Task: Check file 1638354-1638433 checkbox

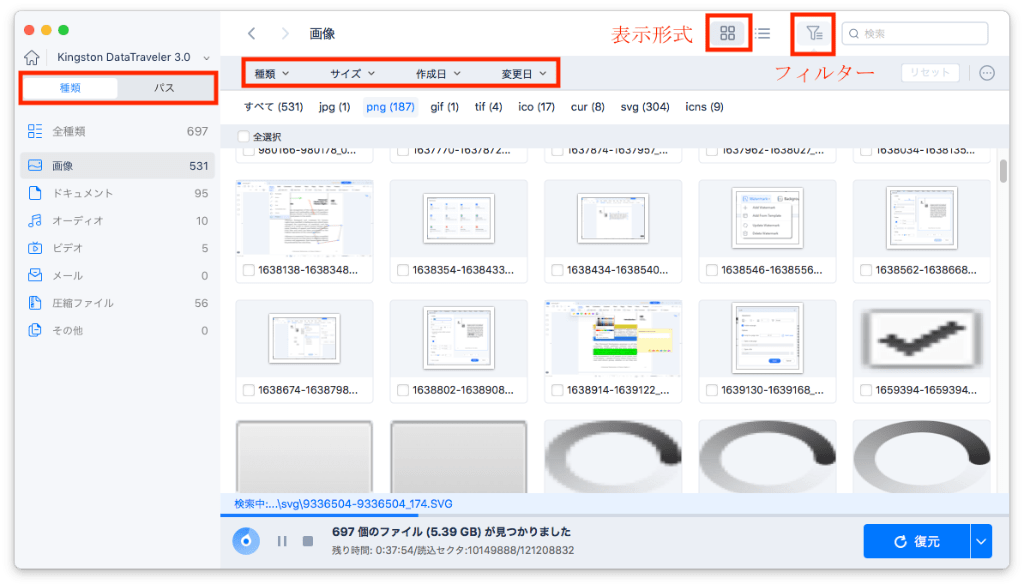Action: point(402,270)
